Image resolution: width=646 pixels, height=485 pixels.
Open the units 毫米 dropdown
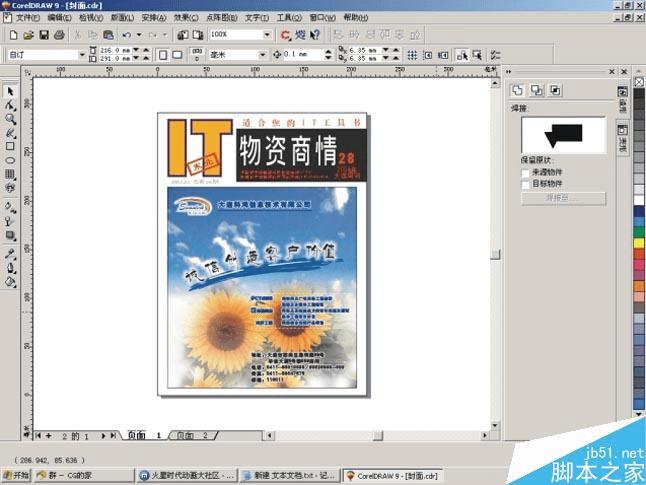(262, 55)
